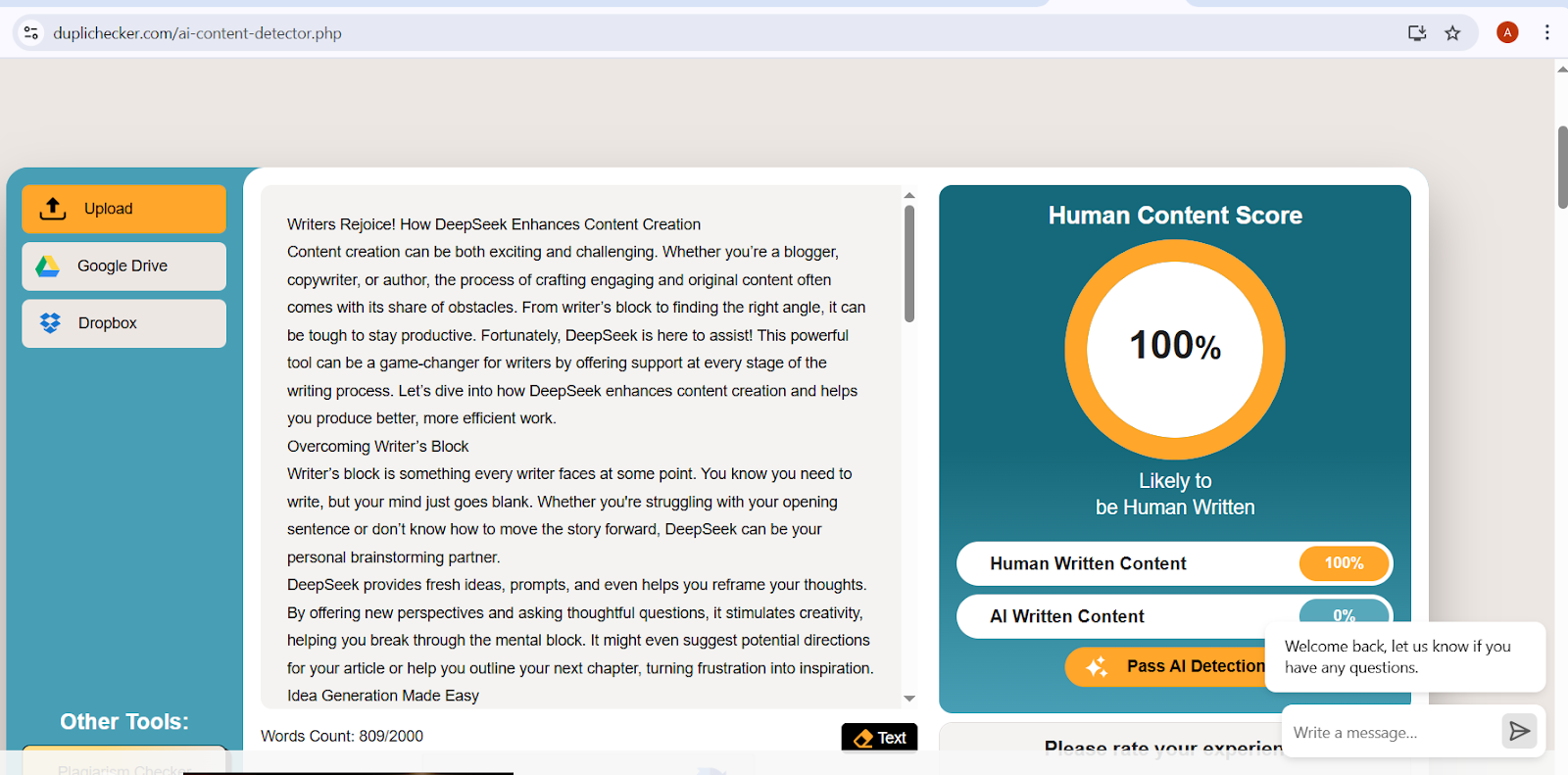The image size is (1568, 775).
Task: Click the Dropbox logo icon
Action: 50,322
